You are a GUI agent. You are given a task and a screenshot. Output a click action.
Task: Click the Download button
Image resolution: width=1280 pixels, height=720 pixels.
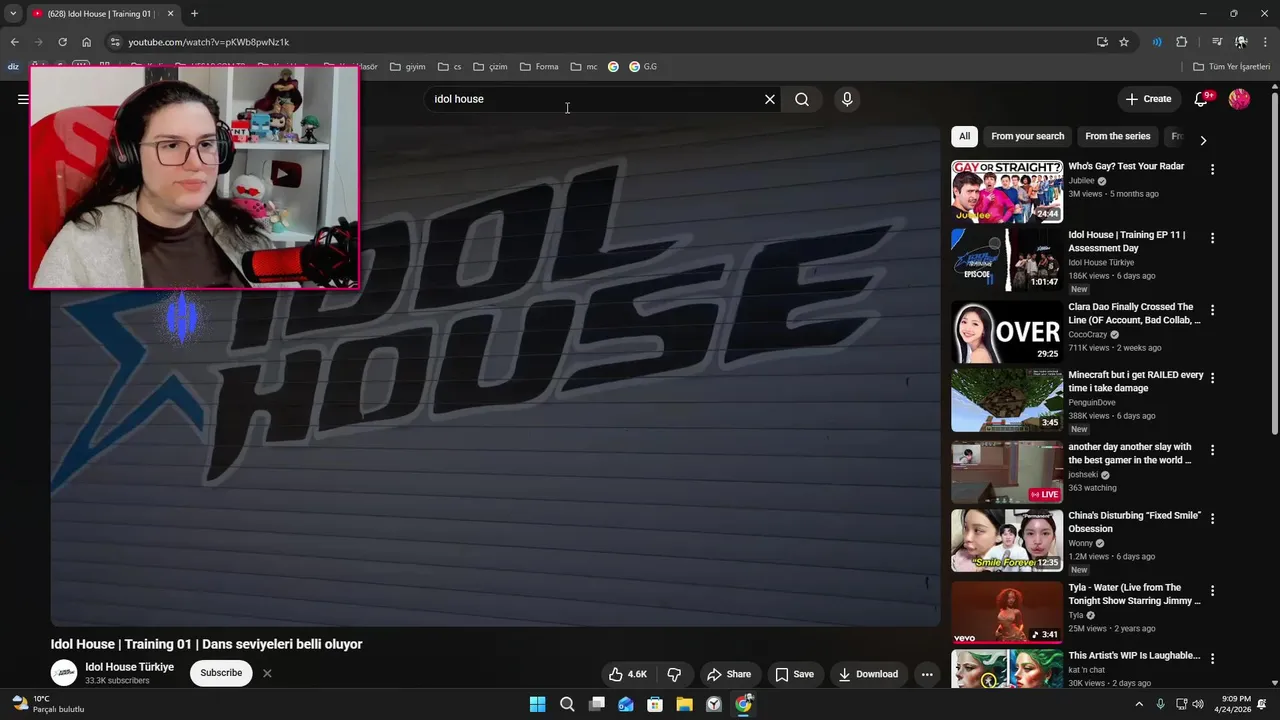tap(868, 674)
